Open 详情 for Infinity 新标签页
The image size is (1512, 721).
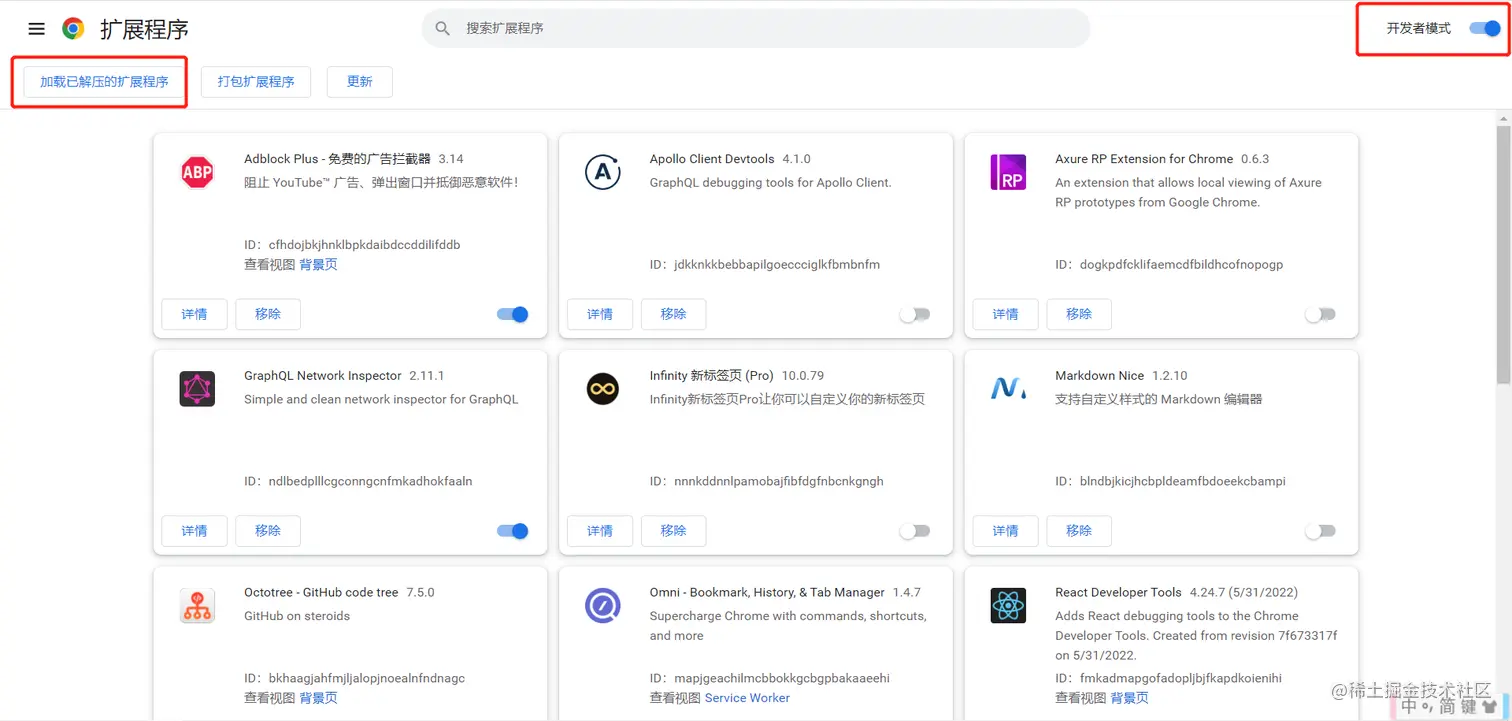pos(600,531)
